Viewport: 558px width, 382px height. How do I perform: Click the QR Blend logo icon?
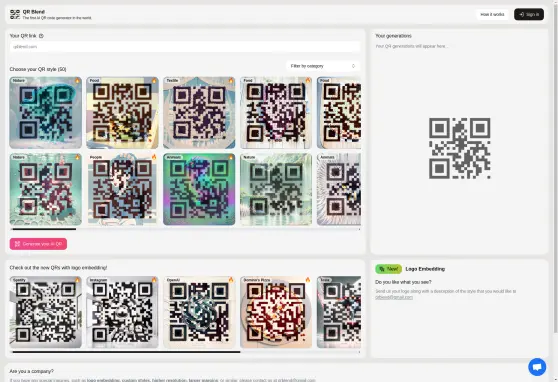15,15
